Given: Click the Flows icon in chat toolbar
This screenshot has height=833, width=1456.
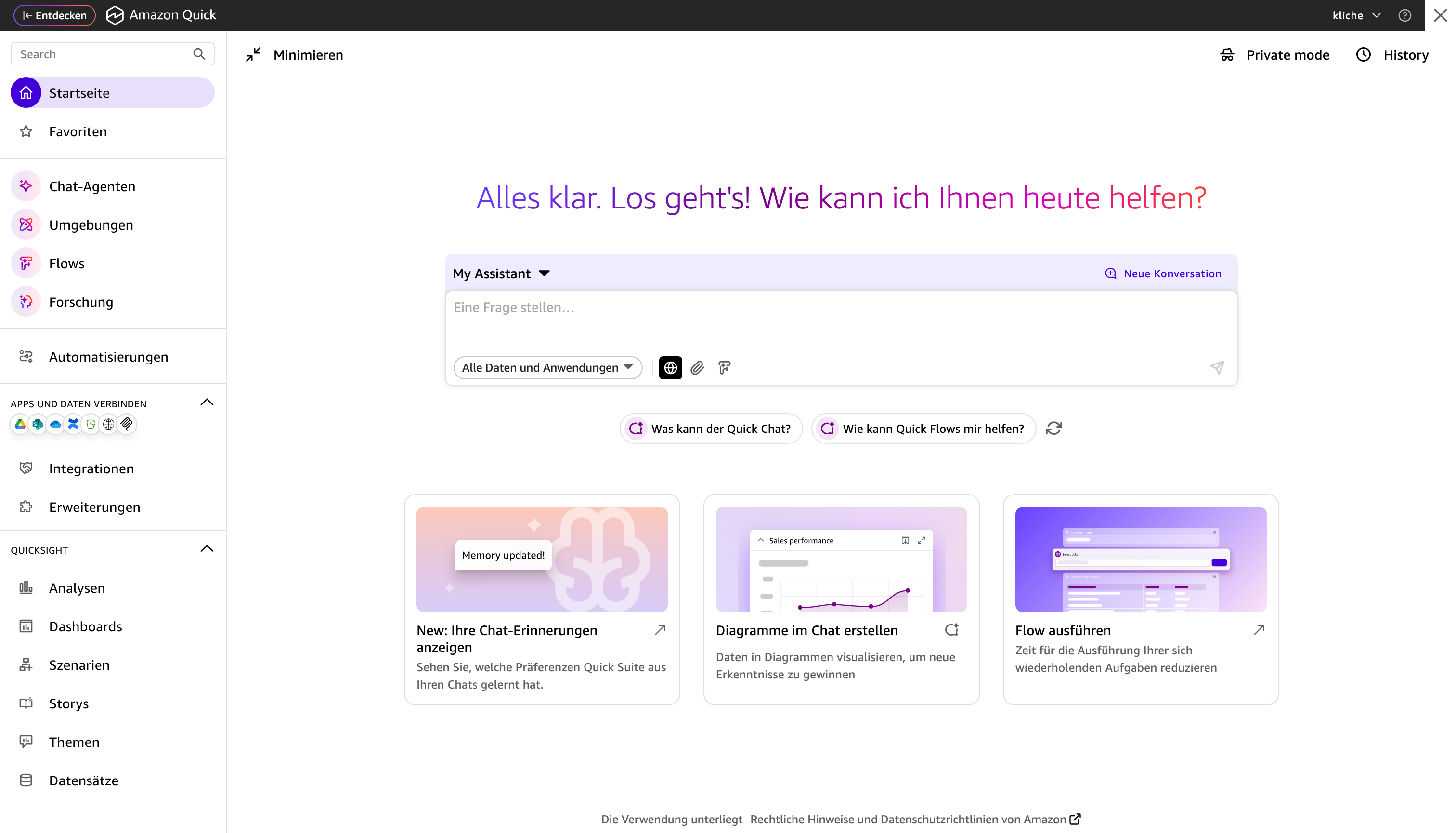Looking at the screenshot, I should (x=724, y=367).
